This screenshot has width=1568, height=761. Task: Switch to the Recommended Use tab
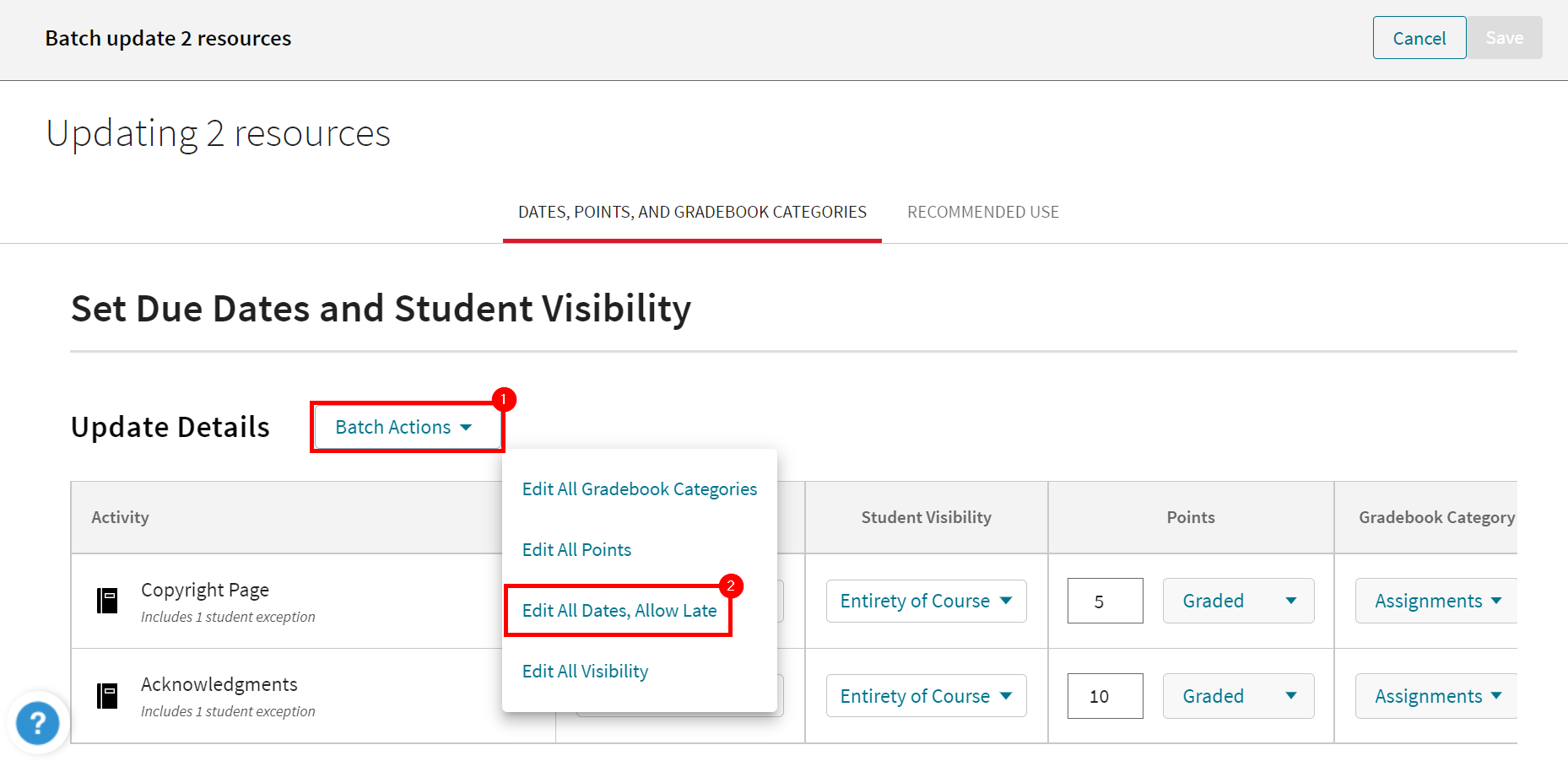[x=982, y=212]
